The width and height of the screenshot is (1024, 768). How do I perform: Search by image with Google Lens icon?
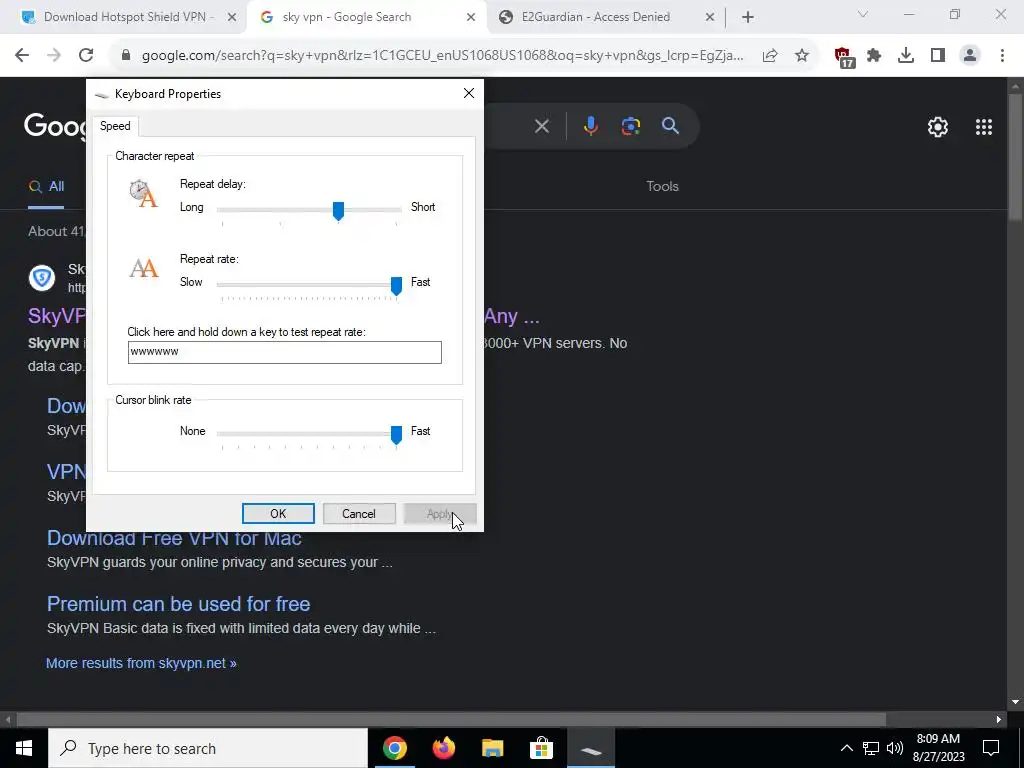[630, 126]
